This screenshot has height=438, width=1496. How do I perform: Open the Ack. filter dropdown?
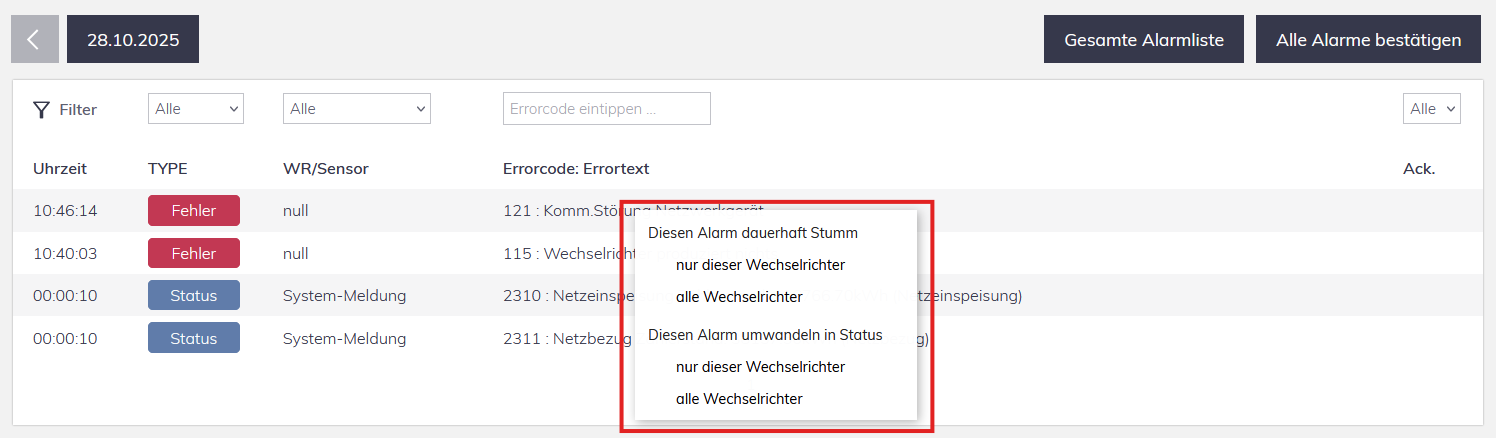coord(1431,109)
